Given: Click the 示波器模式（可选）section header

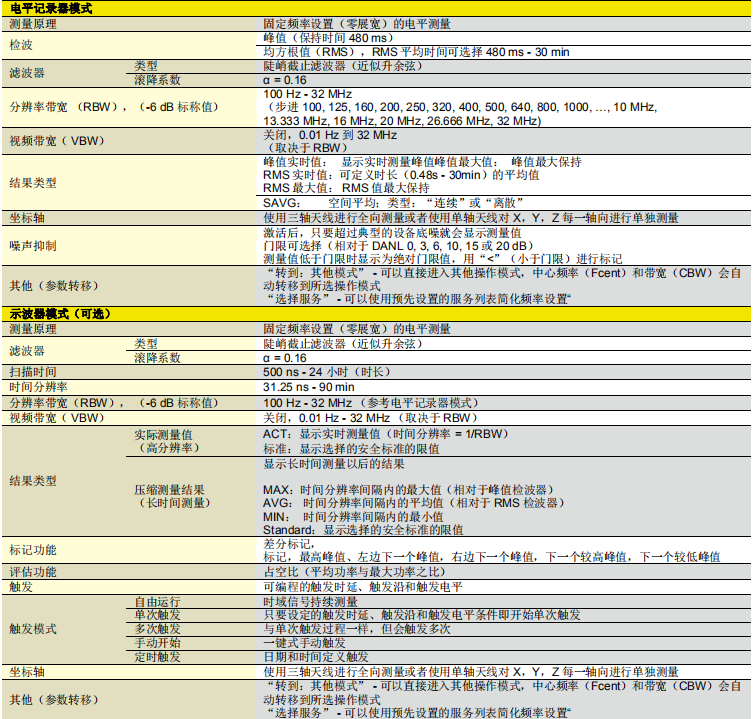Looking at the screenshot, I should (x=60, y=314).
